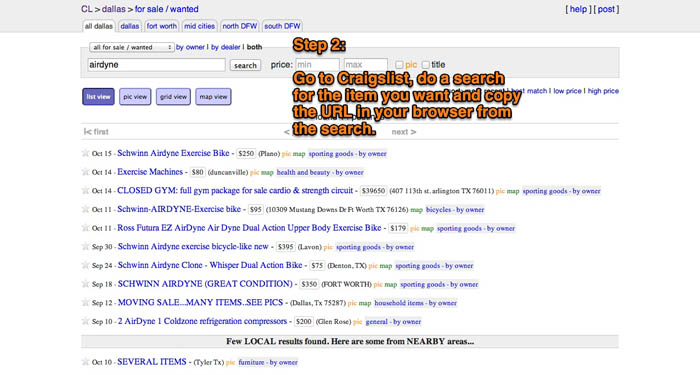Open Schwinn Airdyne Exercise Bike listing
This screenshot has width=700, height=375.
pyautogui.click(x=173, y=153)
